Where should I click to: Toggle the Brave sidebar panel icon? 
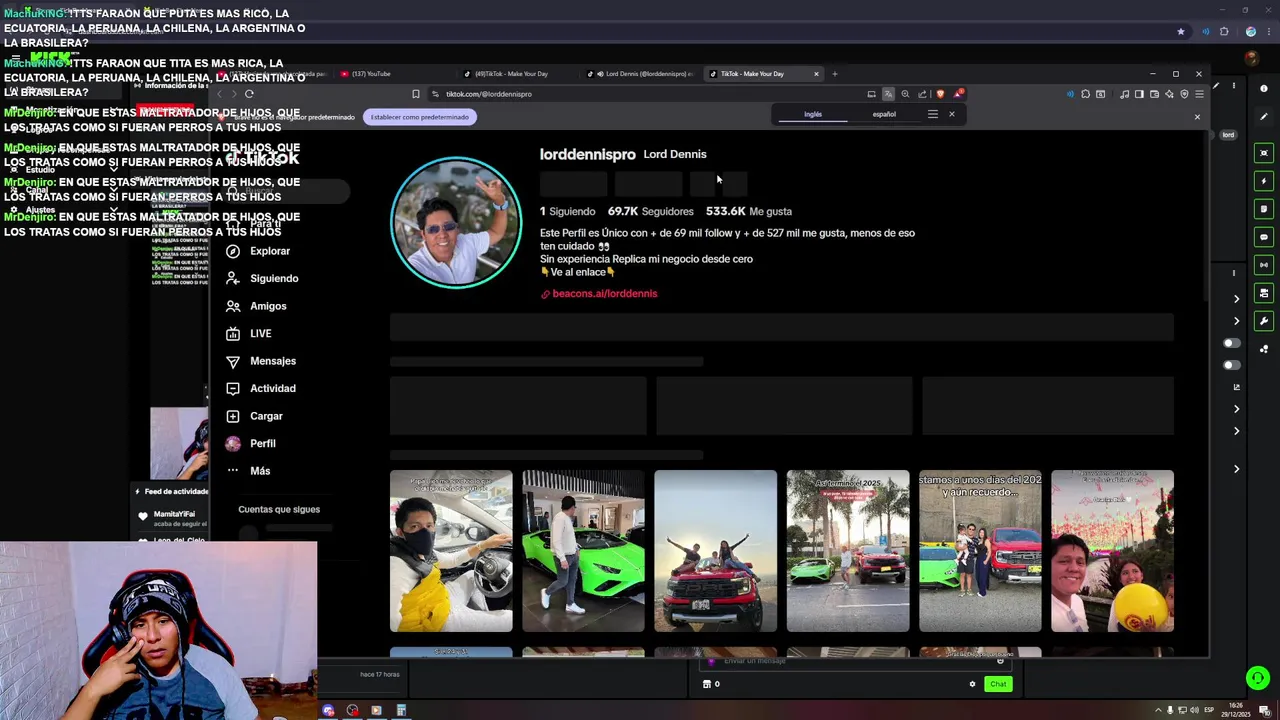coord(1139,94)
